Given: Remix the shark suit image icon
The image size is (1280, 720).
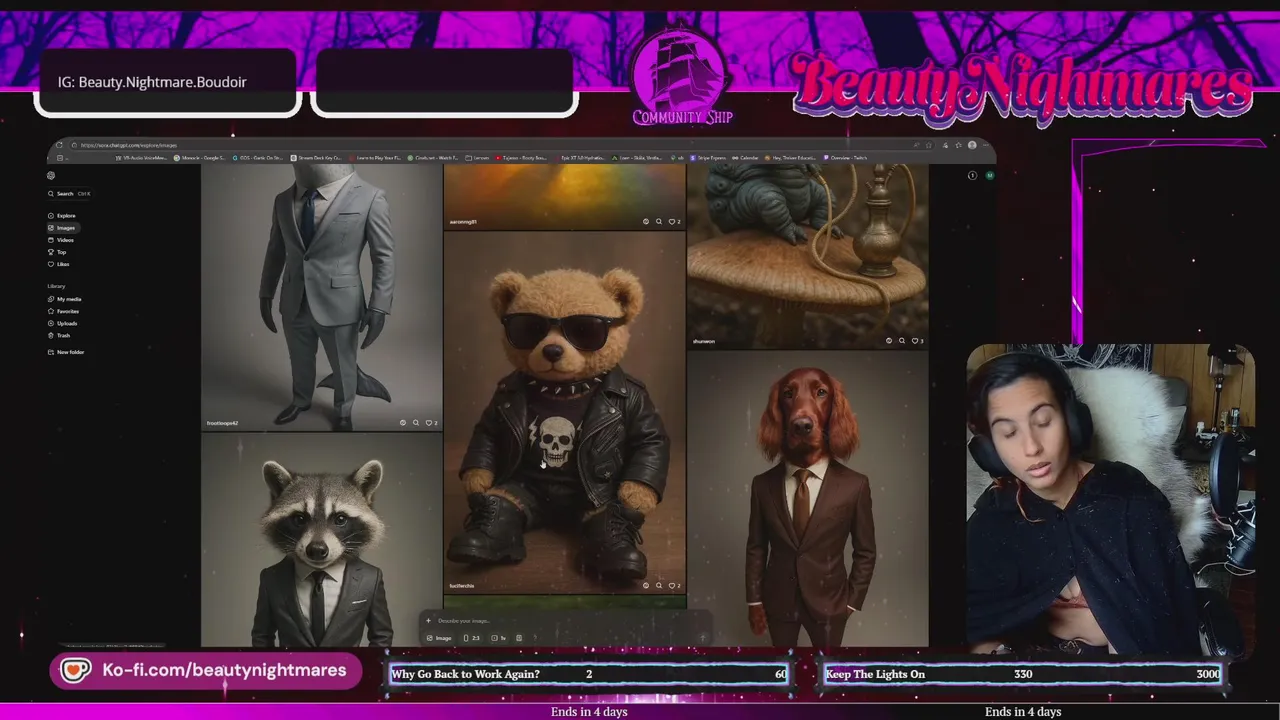Looking at the screenshot, I should pyautogui.click(x=403, y=423).
